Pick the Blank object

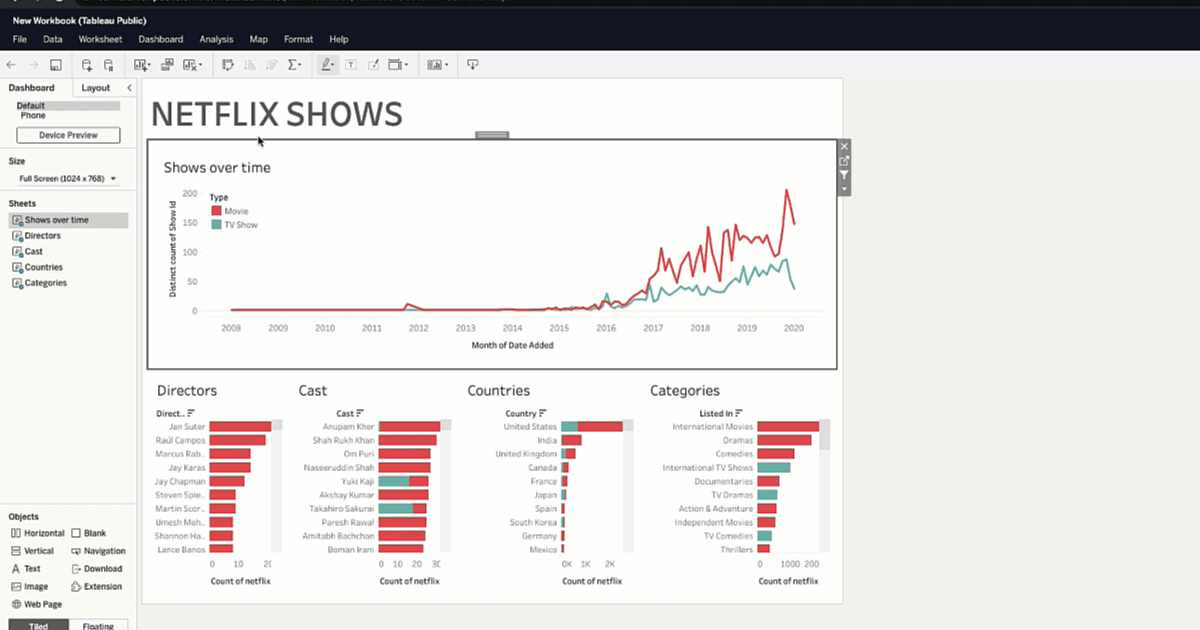point(89,534)
